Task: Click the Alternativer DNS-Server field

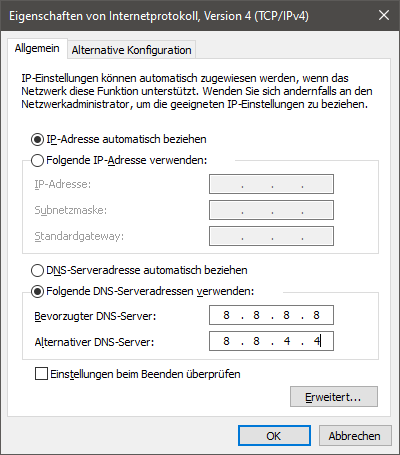Action: point(271,341)
